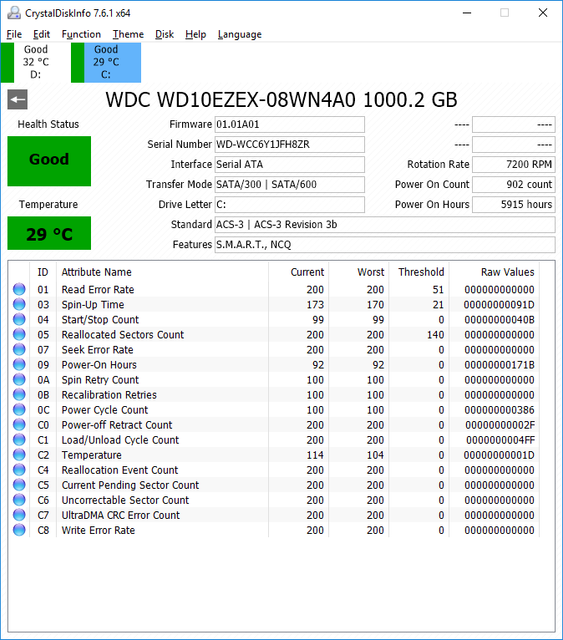Open the Language menu
563x640 pixels.
240,34
